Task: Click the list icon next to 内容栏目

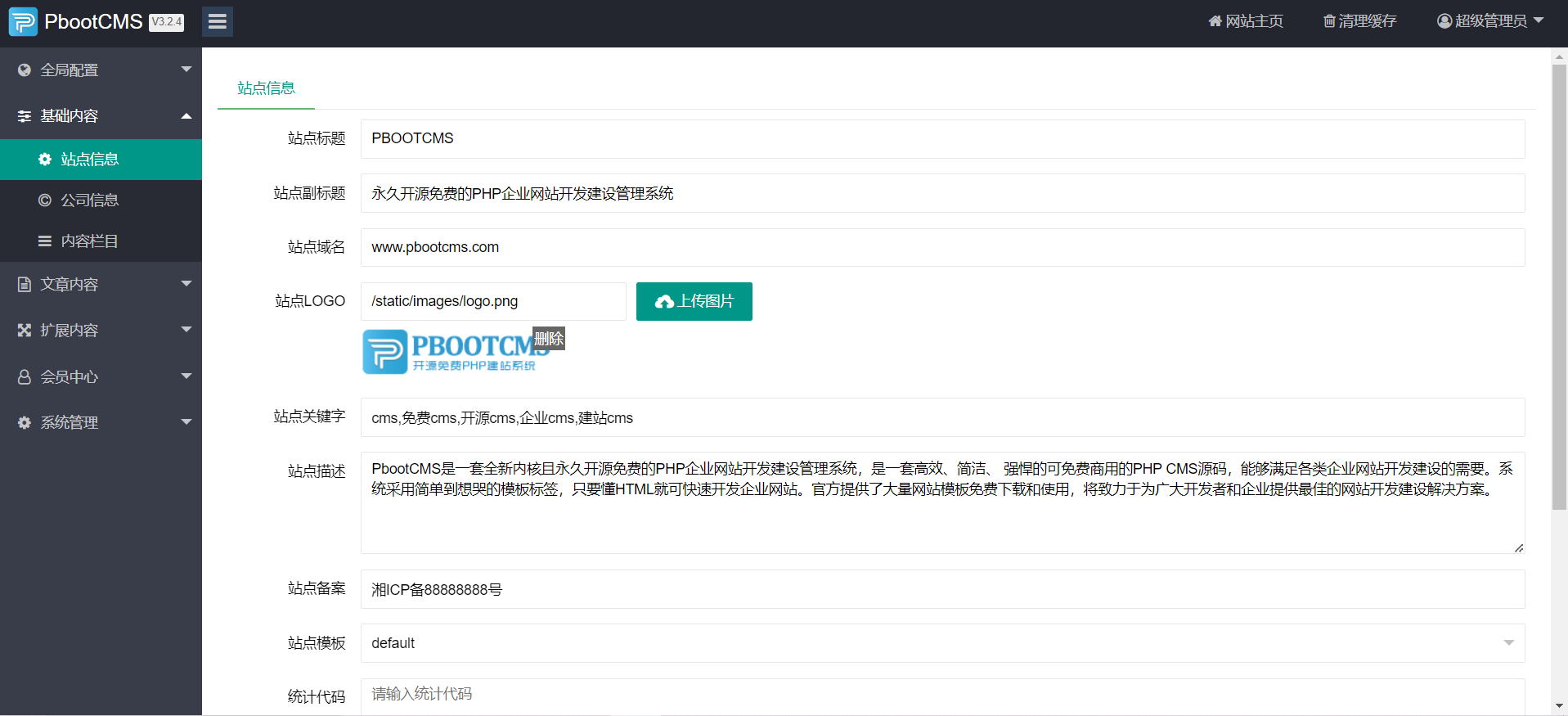Action: [45, 241]
